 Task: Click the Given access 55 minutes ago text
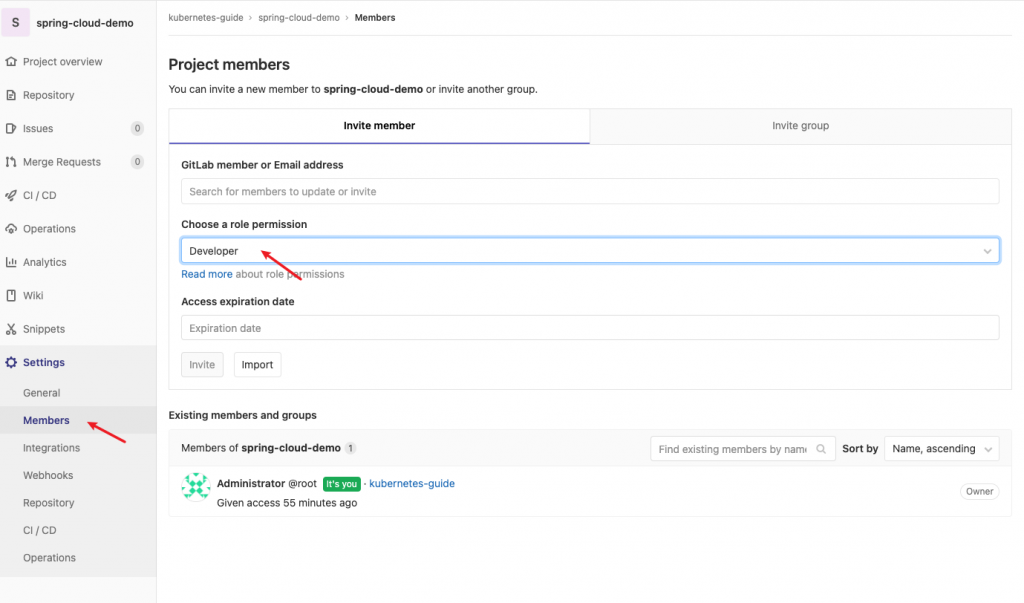287,502
